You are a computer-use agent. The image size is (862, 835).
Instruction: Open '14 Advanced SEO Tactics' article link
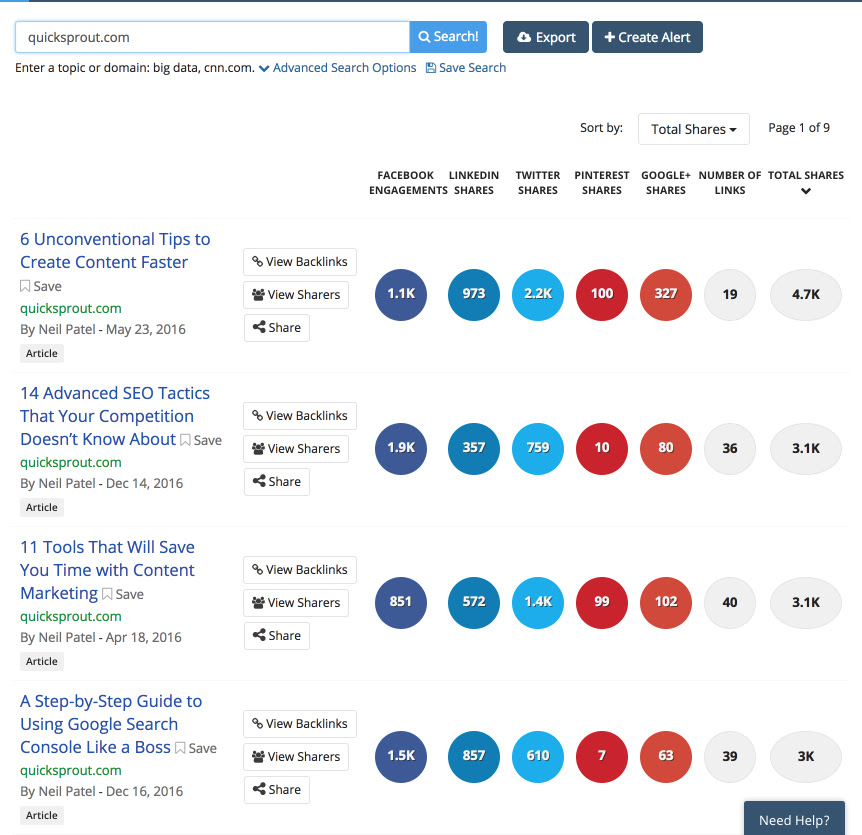[x=115, y=416]
